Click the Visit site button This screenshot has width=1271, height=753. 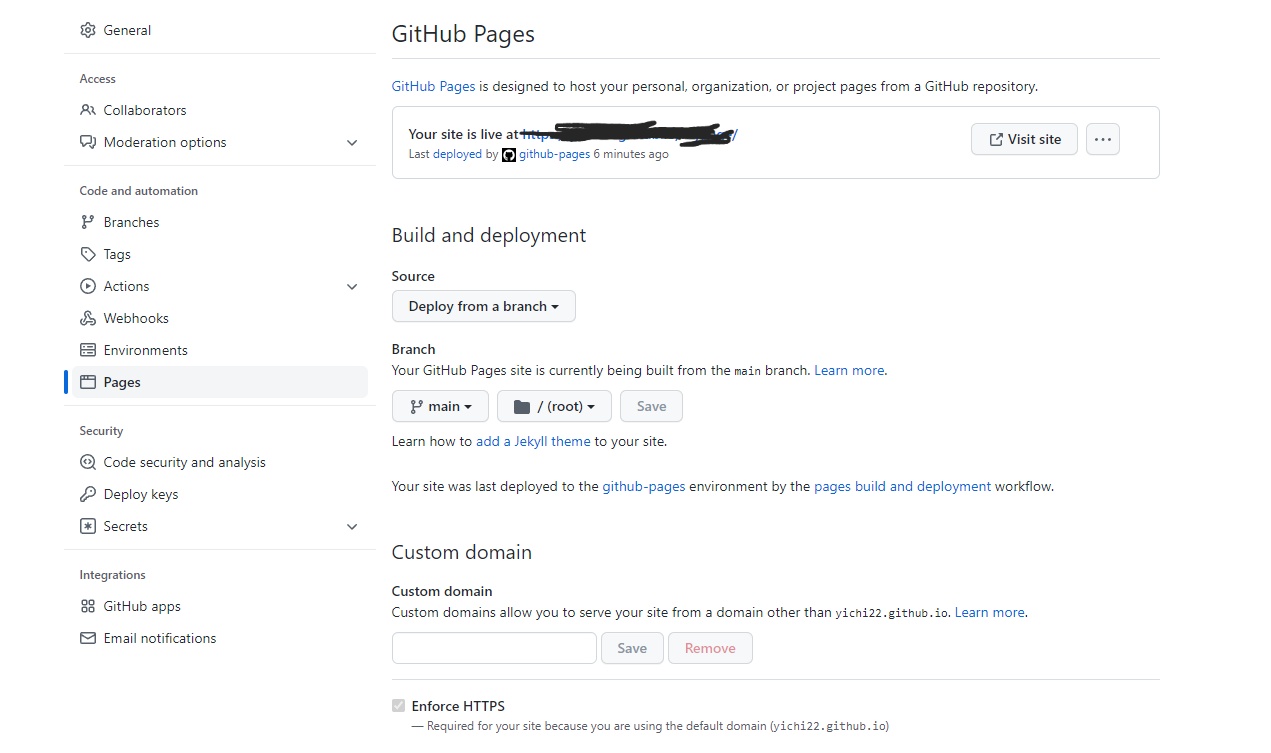tap(1024, 139)
